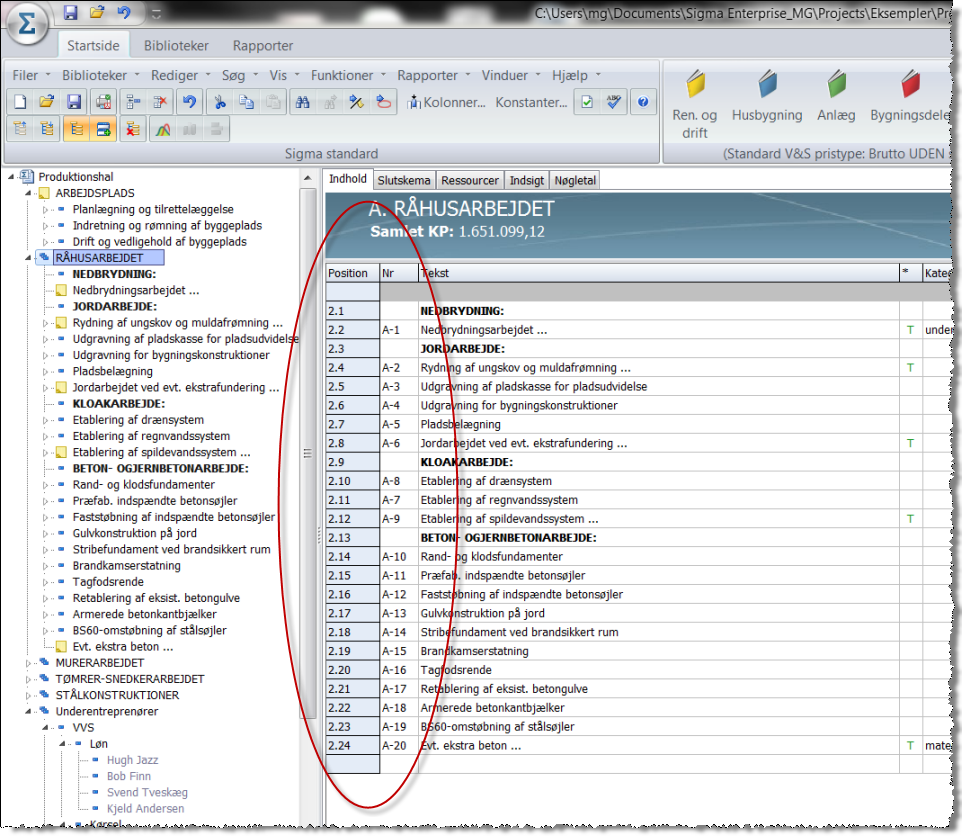This screenshot has width=962, height=836.
Task: Click the toolbar open folder icon
Action: (47, 102)
